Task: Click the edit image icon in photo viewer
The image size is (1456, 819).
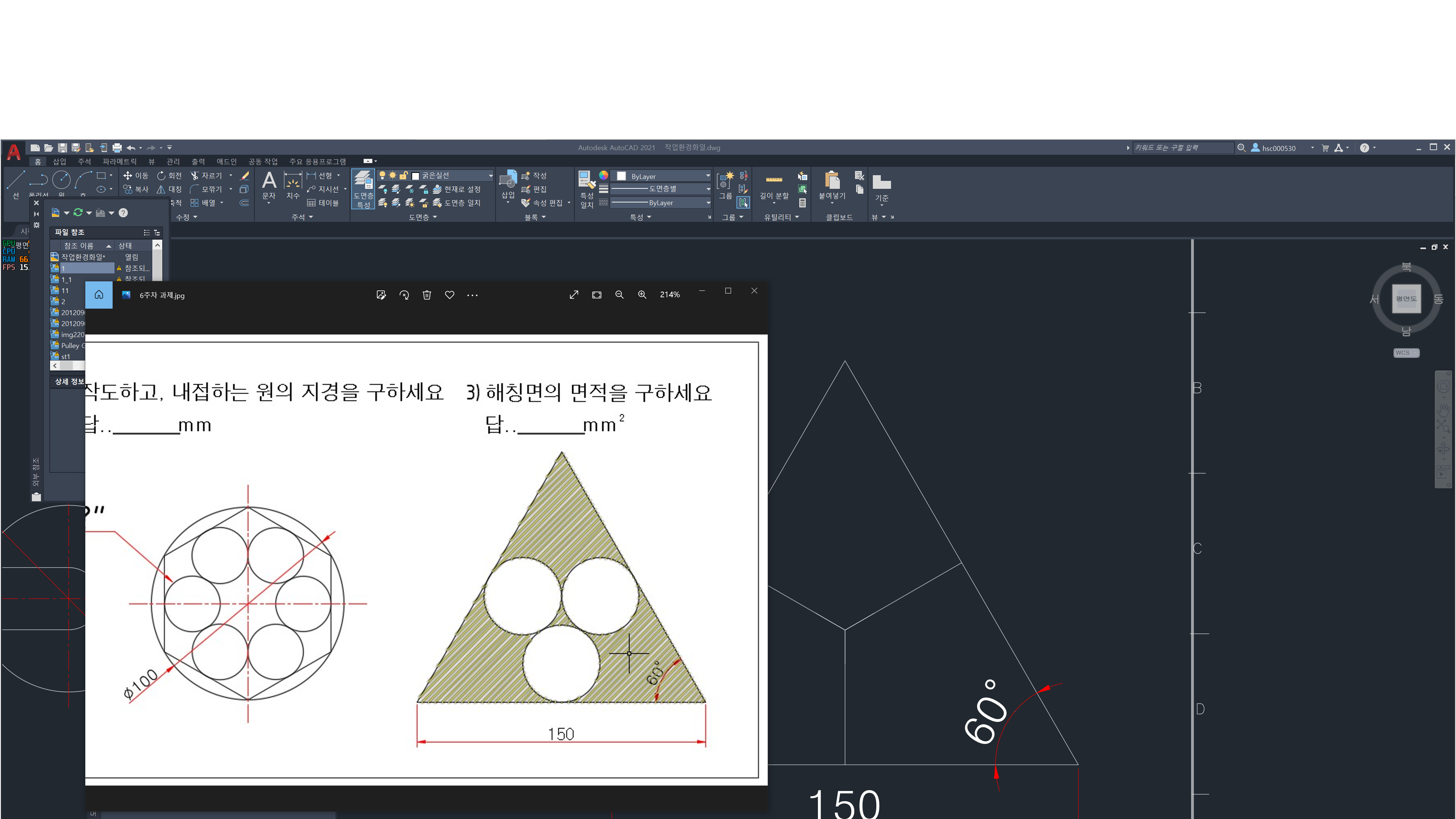Action: [x=381, y=295]
